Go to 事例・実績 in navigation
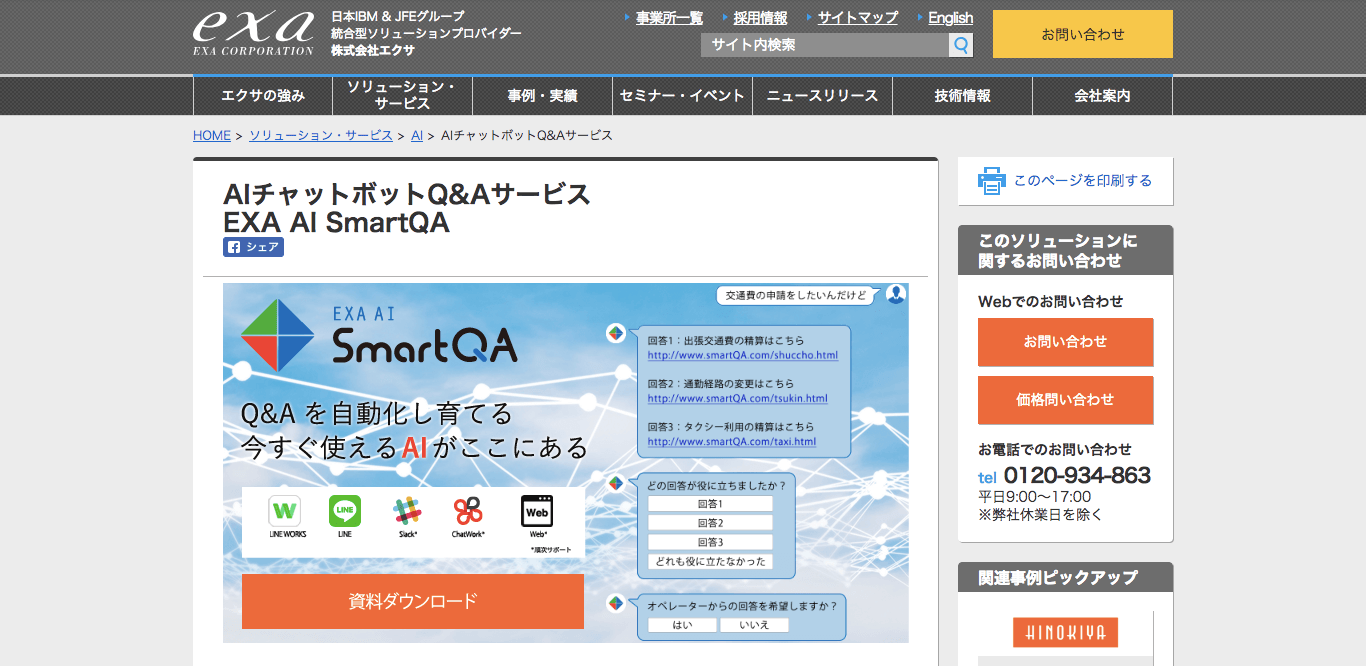The image size is (1366, 666). pyautogui.click(x=542, y=96)
